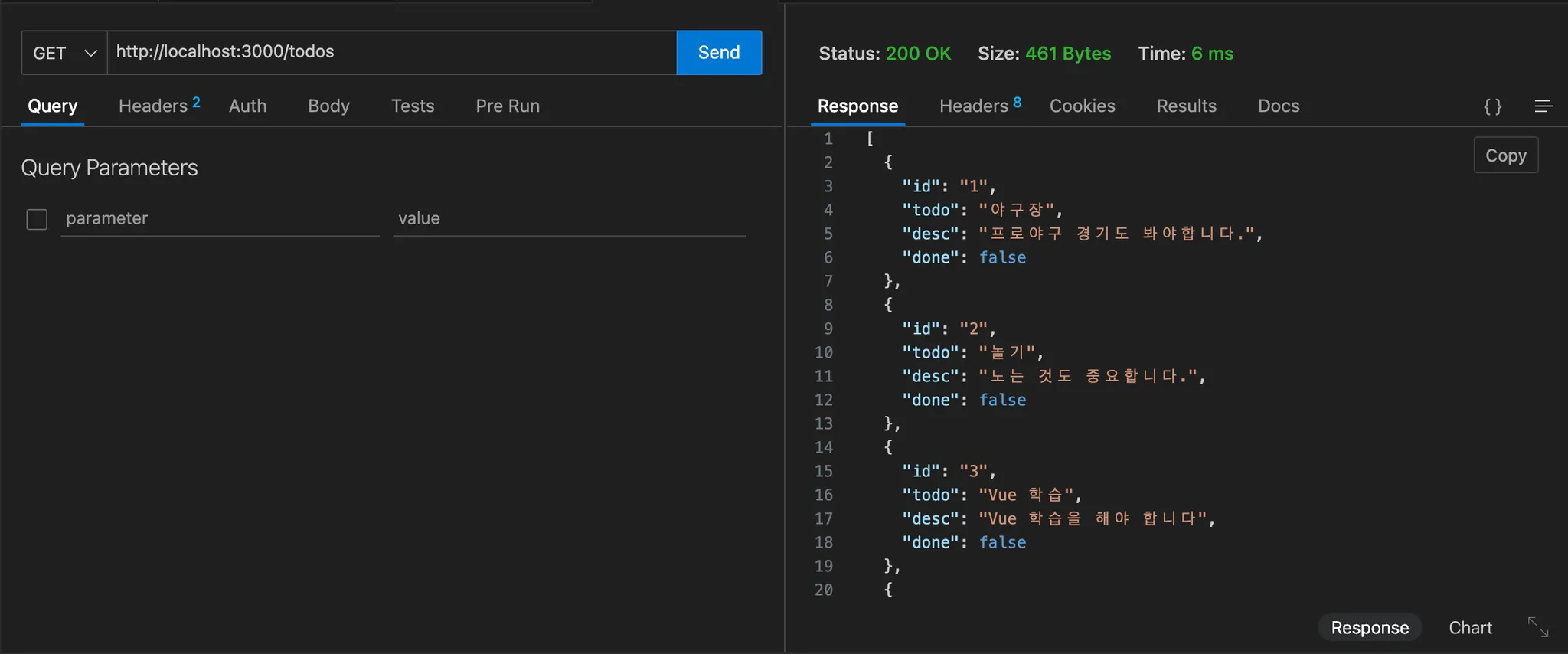
Task: Switch to the Results tab
Action: tap(1186, 106)
